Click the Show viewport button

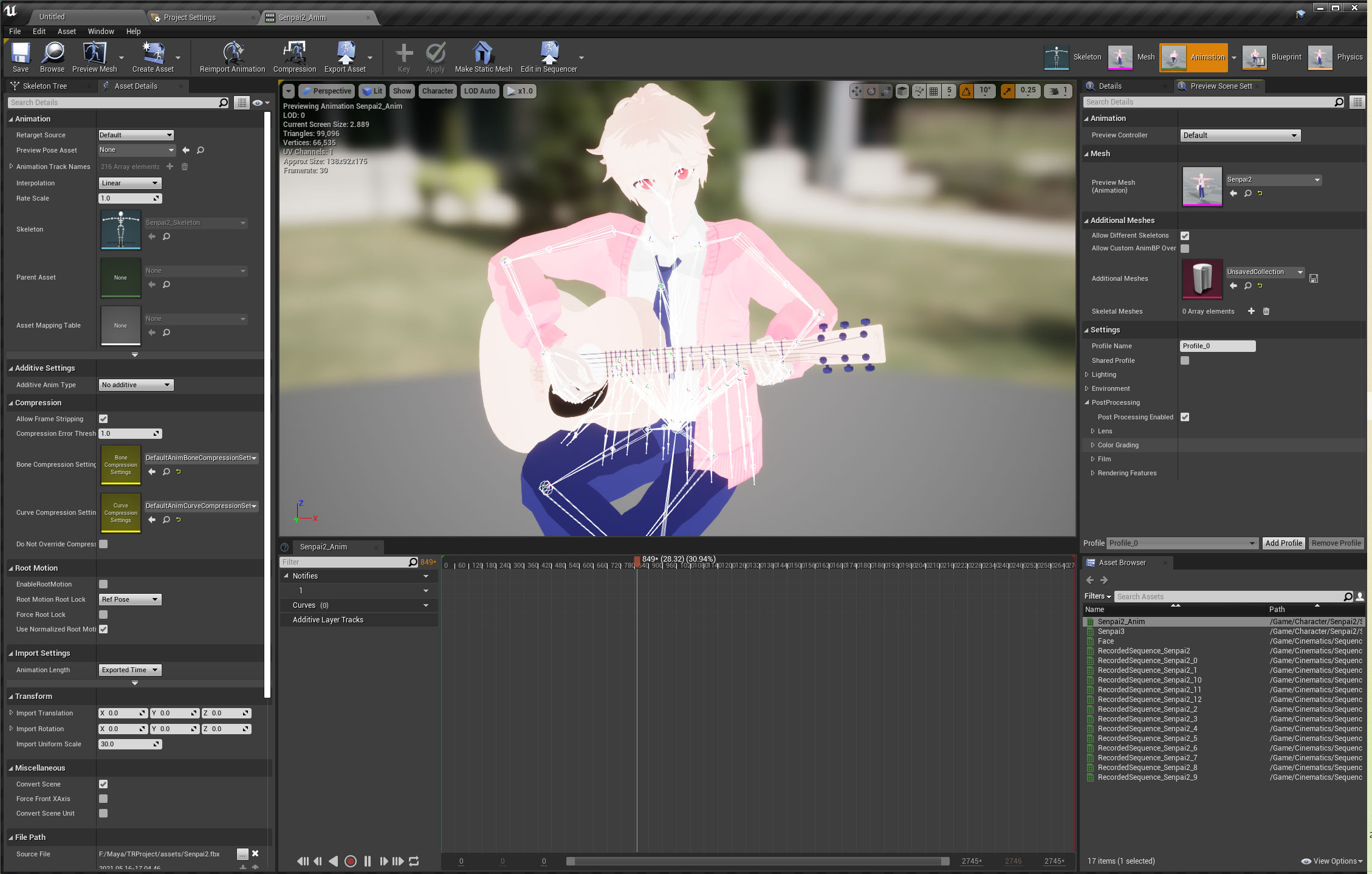click(x=402, y=91)
